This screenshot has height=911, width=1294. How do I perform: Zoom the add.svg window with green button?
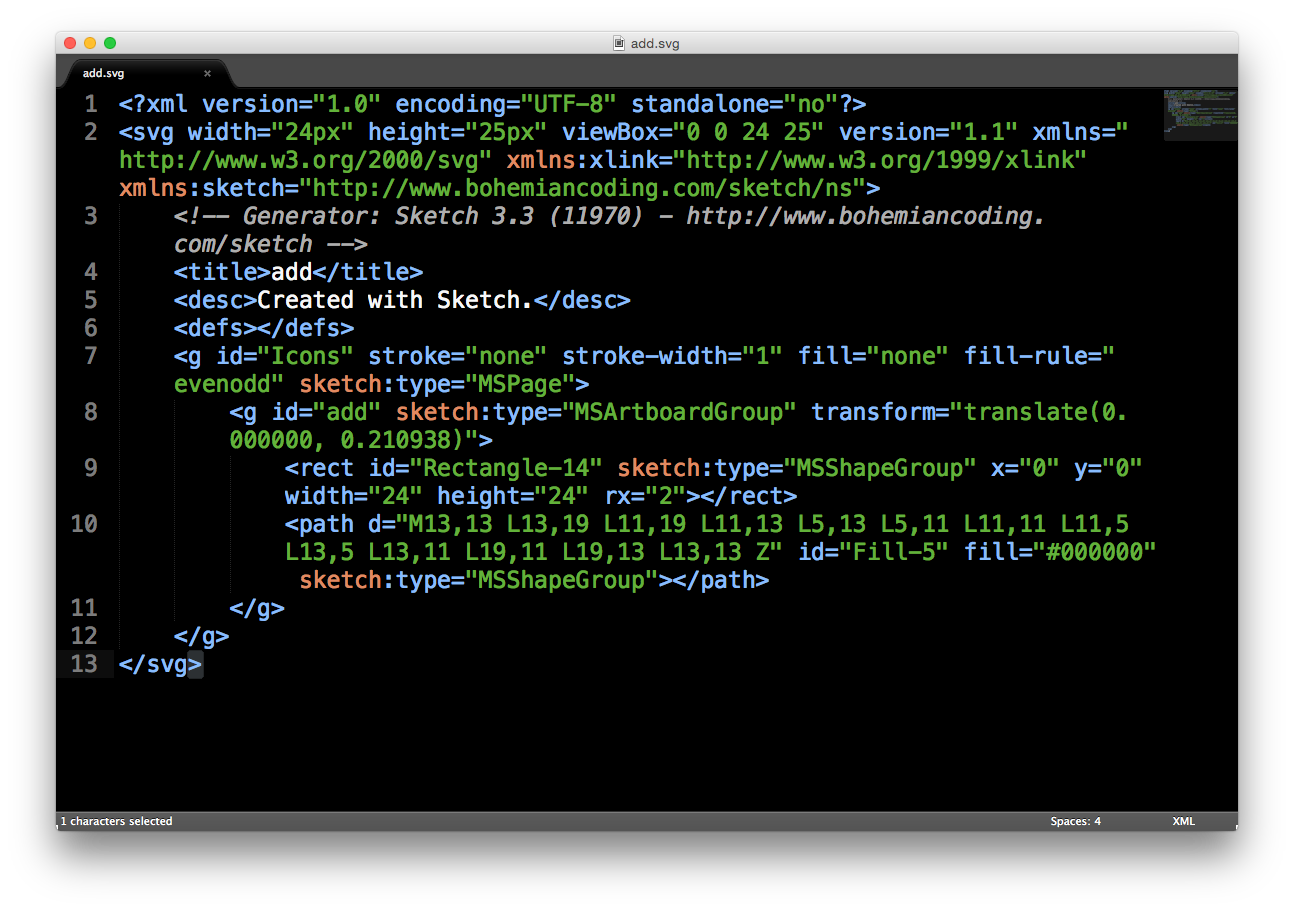coord(110,43)
